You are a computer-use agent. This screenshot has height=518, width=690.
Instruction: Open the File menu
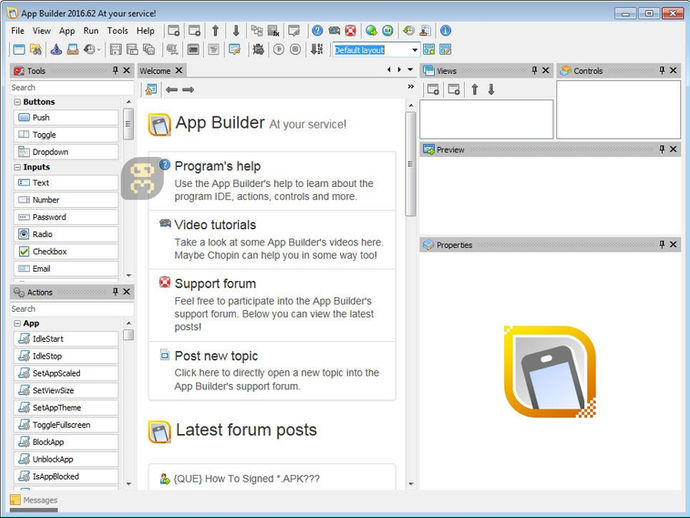click(18, 31)
